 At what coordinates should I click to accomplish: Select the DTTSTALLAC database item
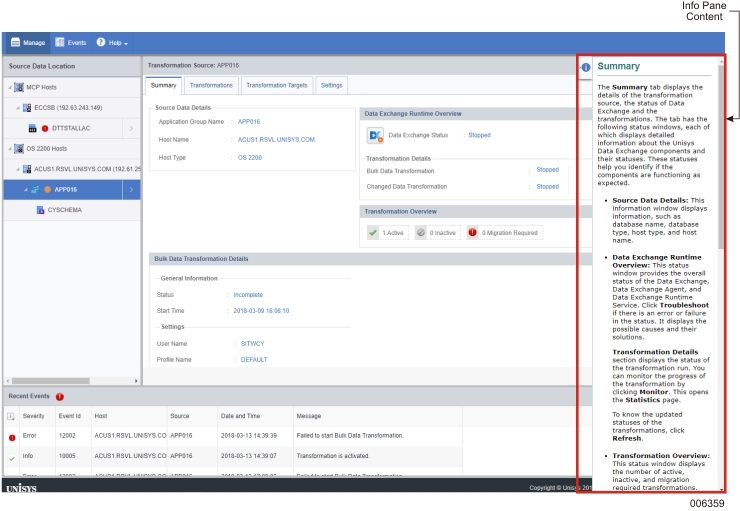(71, 128)
